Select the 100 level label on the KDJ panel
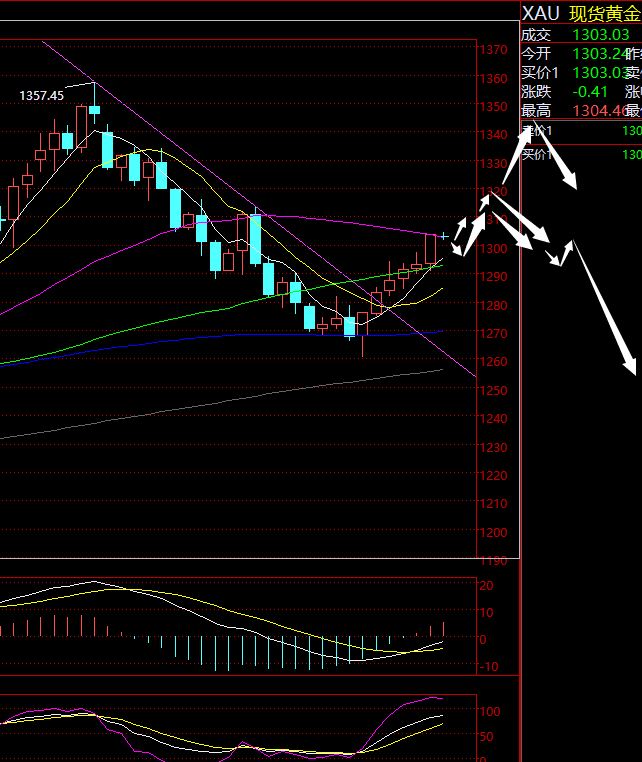642x762 pixels. click(490, 712)
